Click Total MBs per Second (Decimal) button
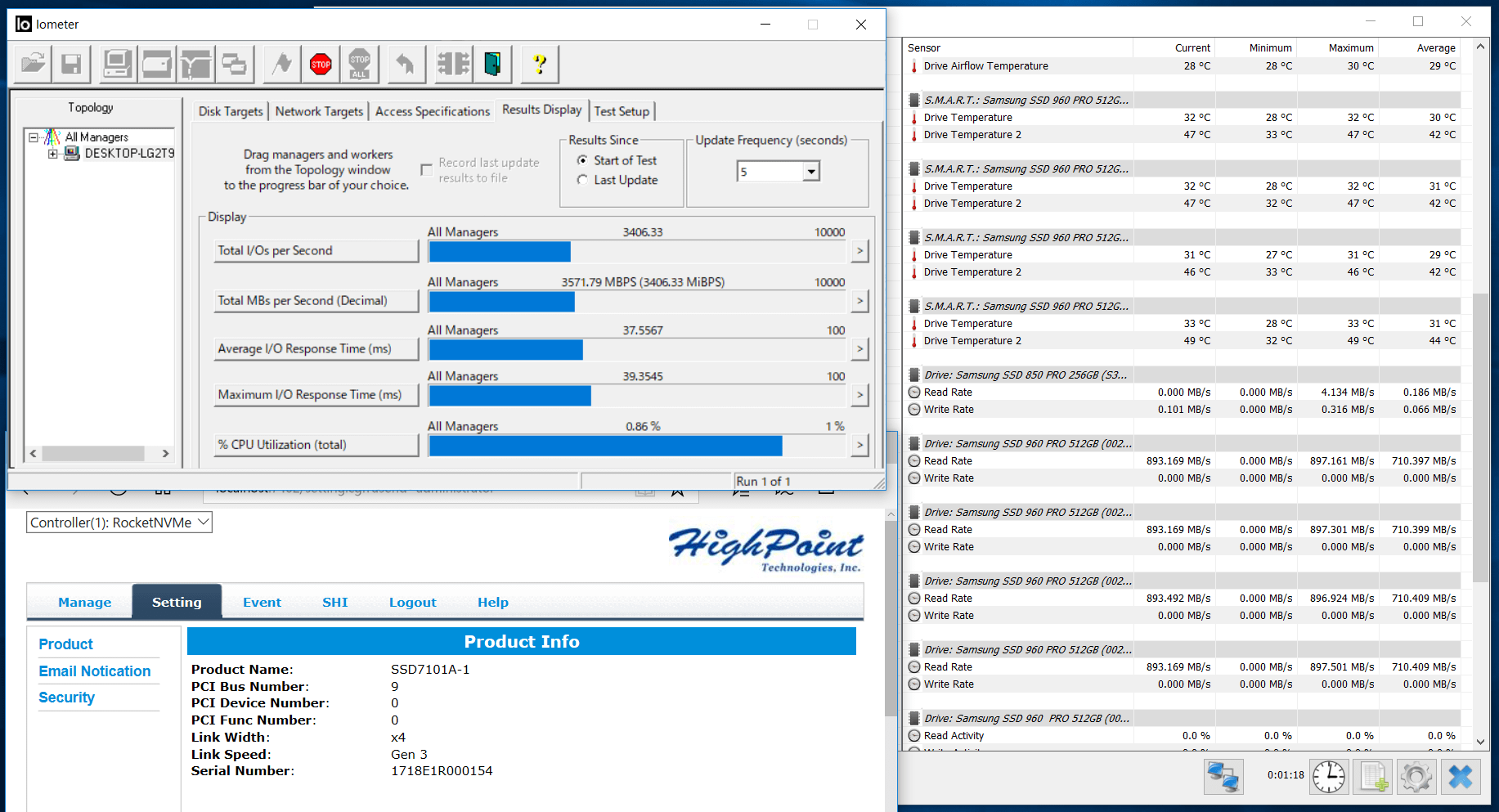The image size is (1499, 812). coord(316,301)
